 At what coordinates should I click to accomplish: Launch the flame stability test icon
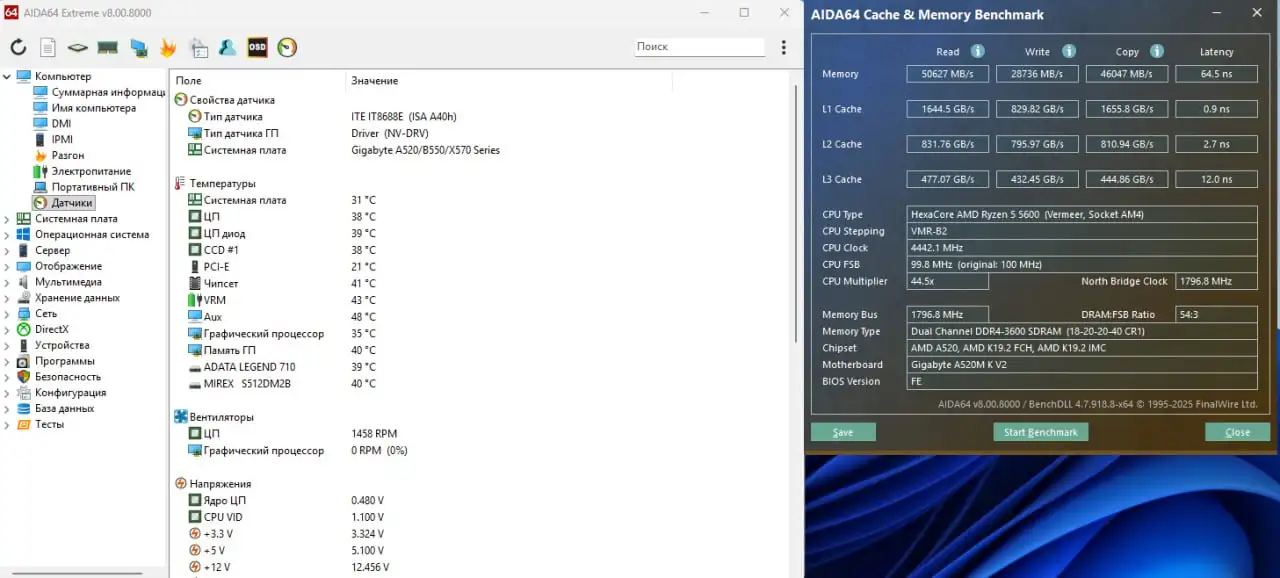tap(168, 47)
